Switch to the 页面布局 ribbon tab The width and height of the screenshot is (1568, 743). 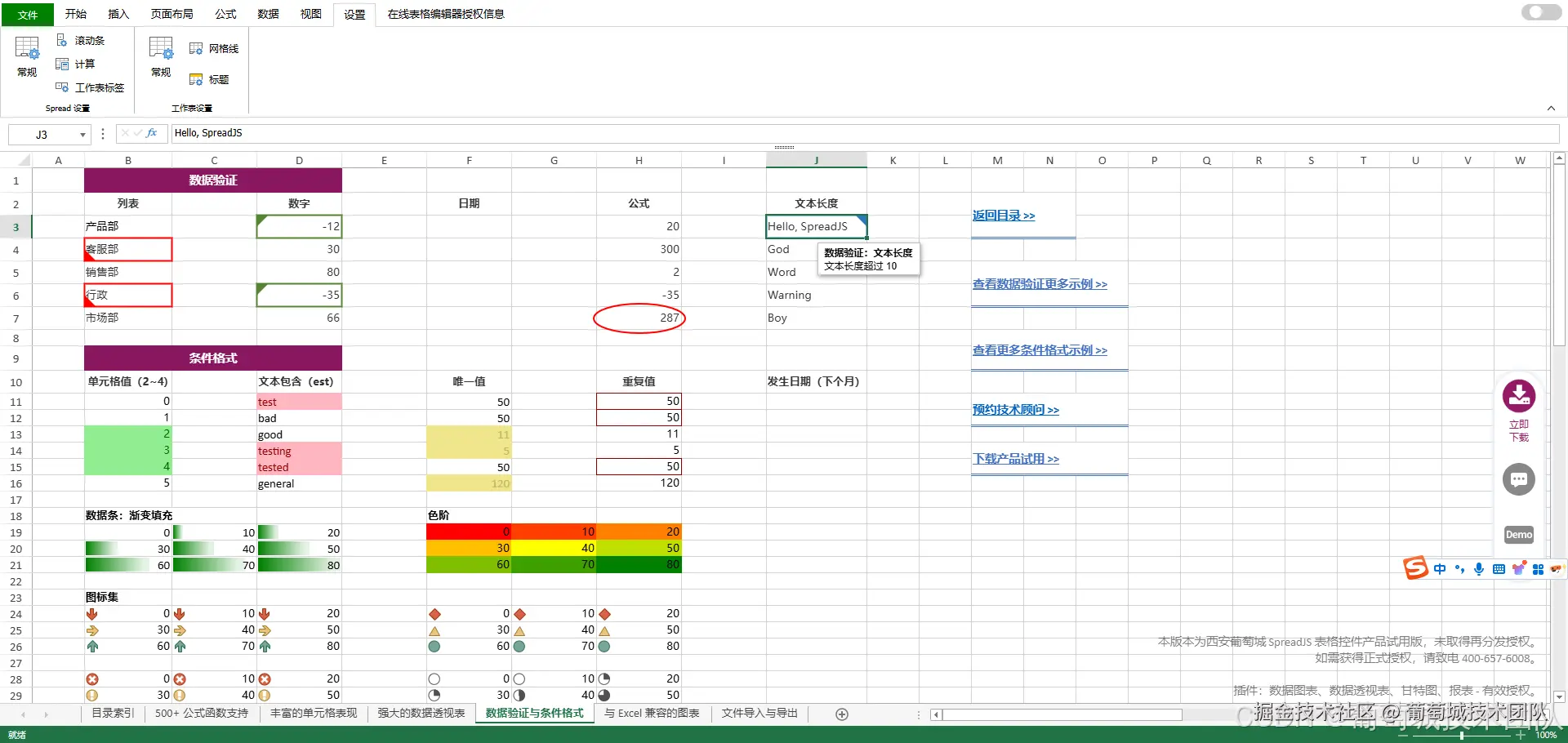pos(172,14)
